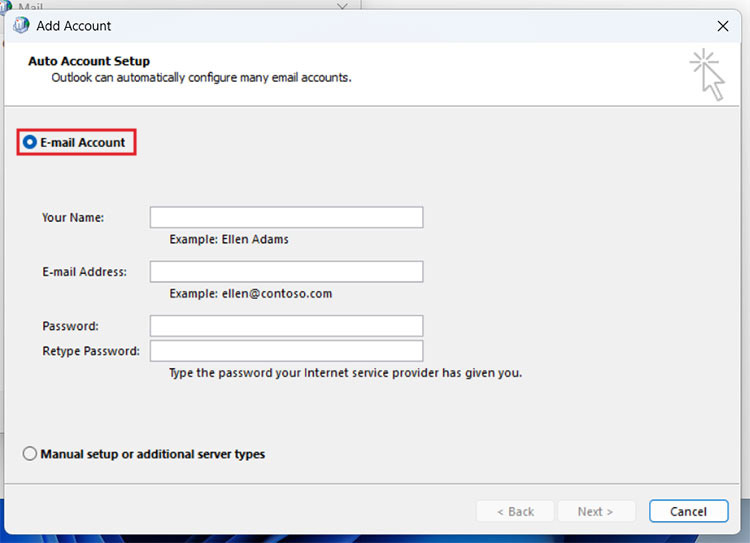The image size is (750, 543).
Task: Click the Cancel button
Action: [689, 511]
